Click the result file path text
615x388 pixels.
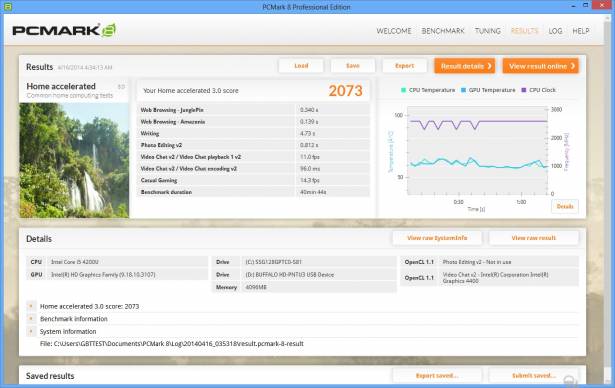pyautogui.click(x=171, y=344)
